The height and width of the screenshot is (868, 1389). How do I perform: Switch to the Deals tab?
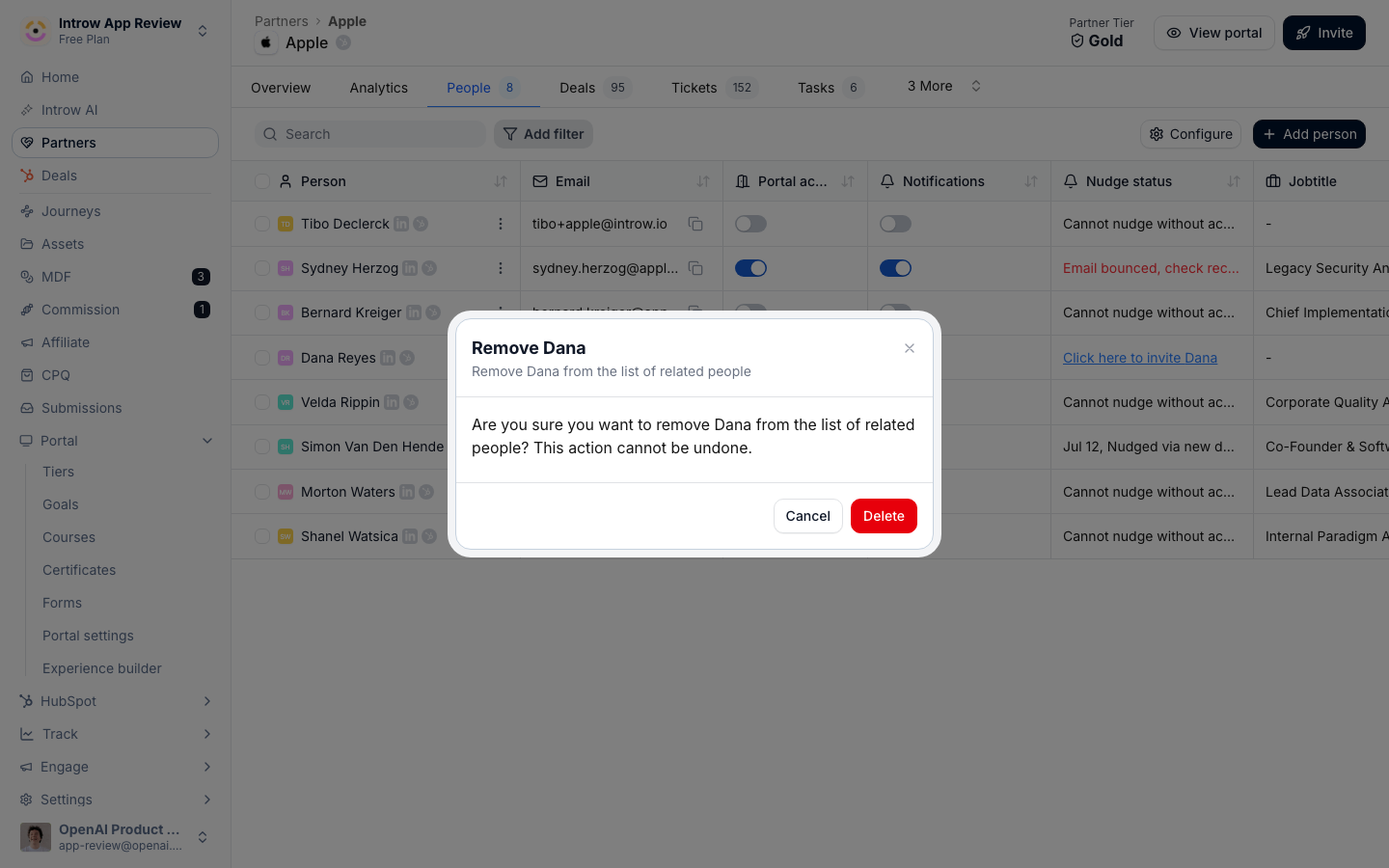point(595,88)
